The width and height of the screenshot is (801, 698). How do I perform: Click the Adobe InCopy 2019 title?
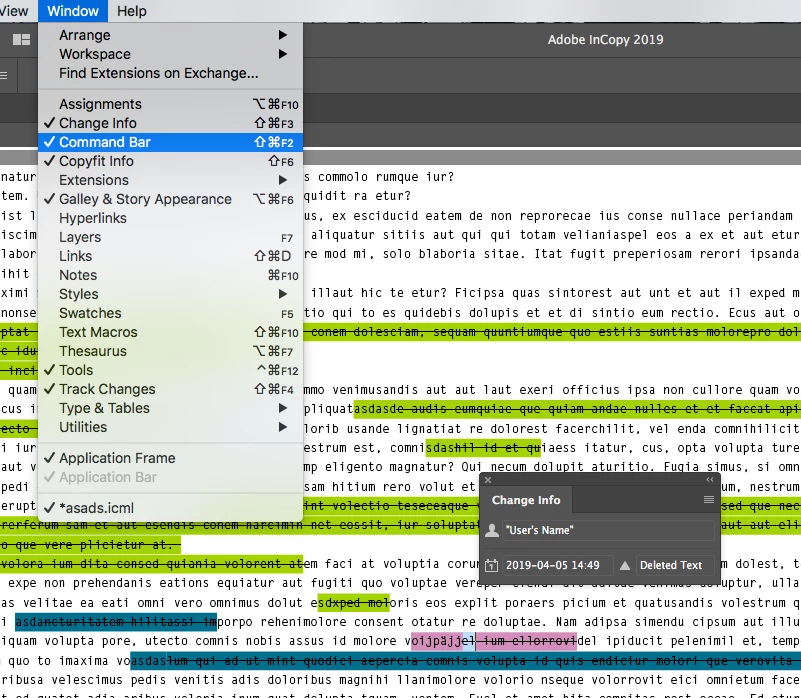605,39
